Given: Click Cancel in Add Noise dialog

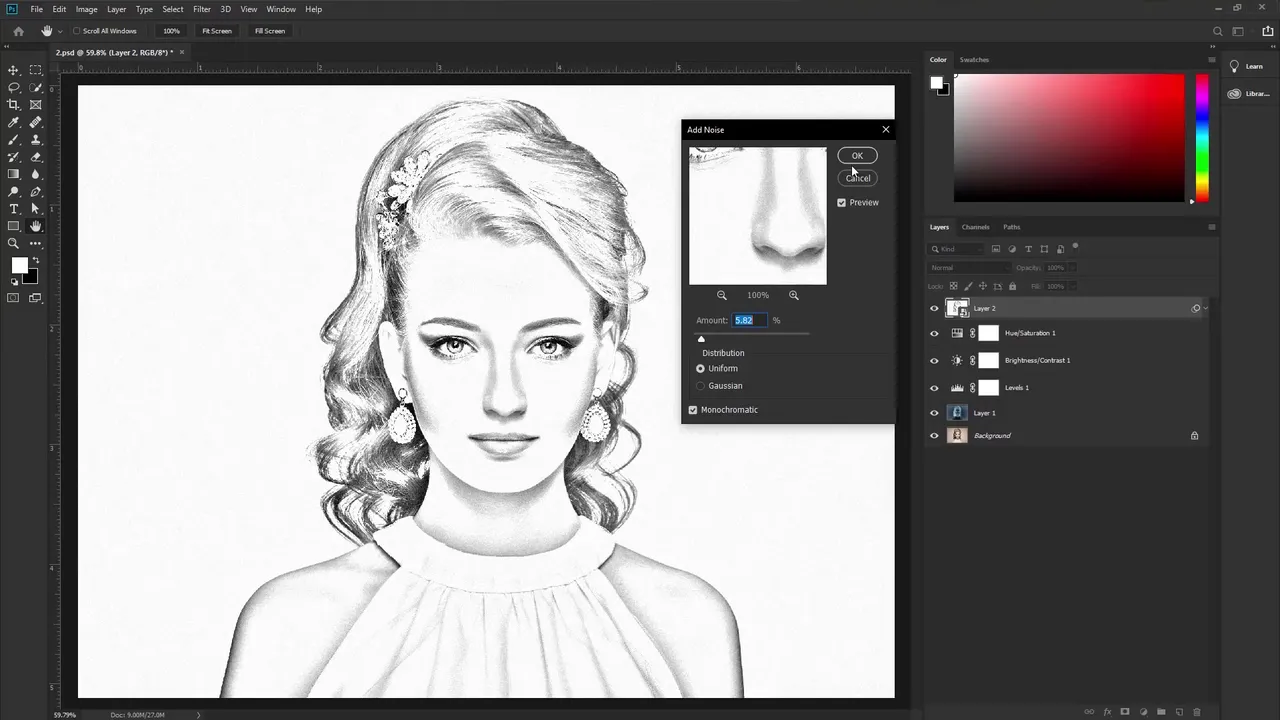Looking at the screenshot, I should (857, 178).
